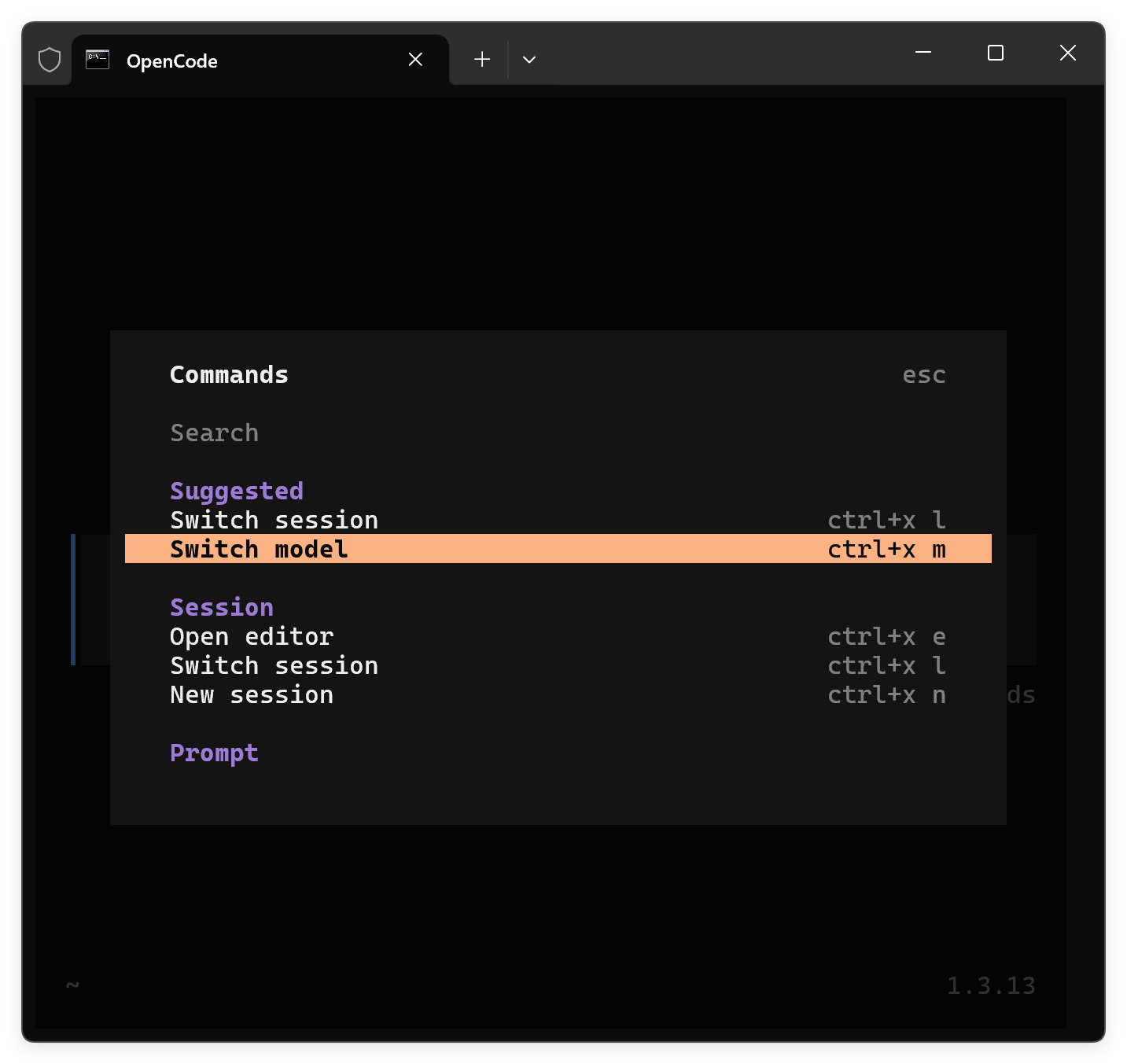This screenshot has width=1127, height=1064.
Task: Click the Session section heading
Action: (222, 608)
